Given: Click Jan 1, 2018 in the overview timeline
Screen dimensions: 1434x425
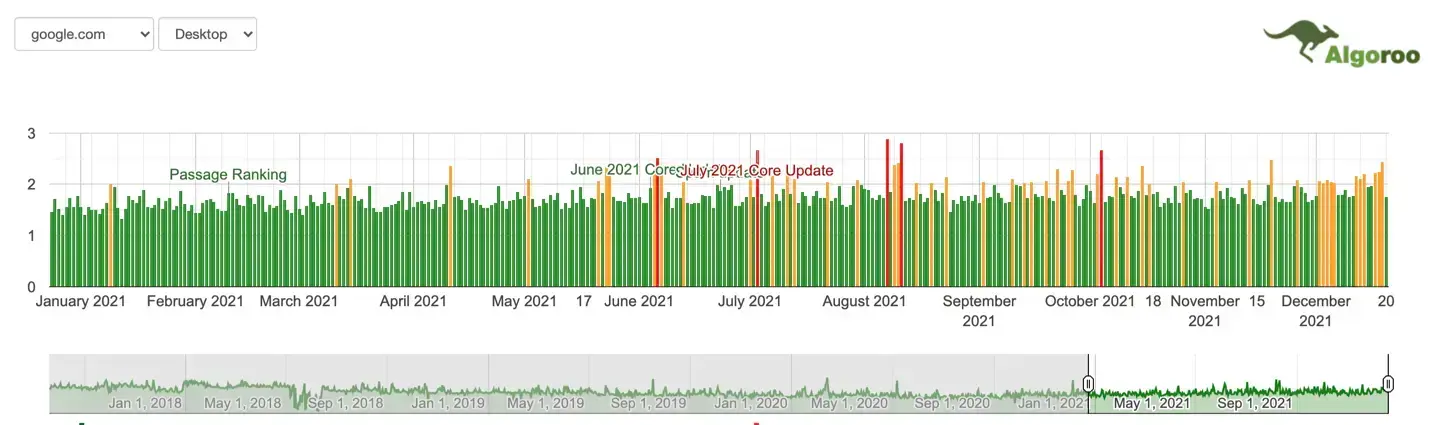Looking at the screenshot, I should 145,404.
